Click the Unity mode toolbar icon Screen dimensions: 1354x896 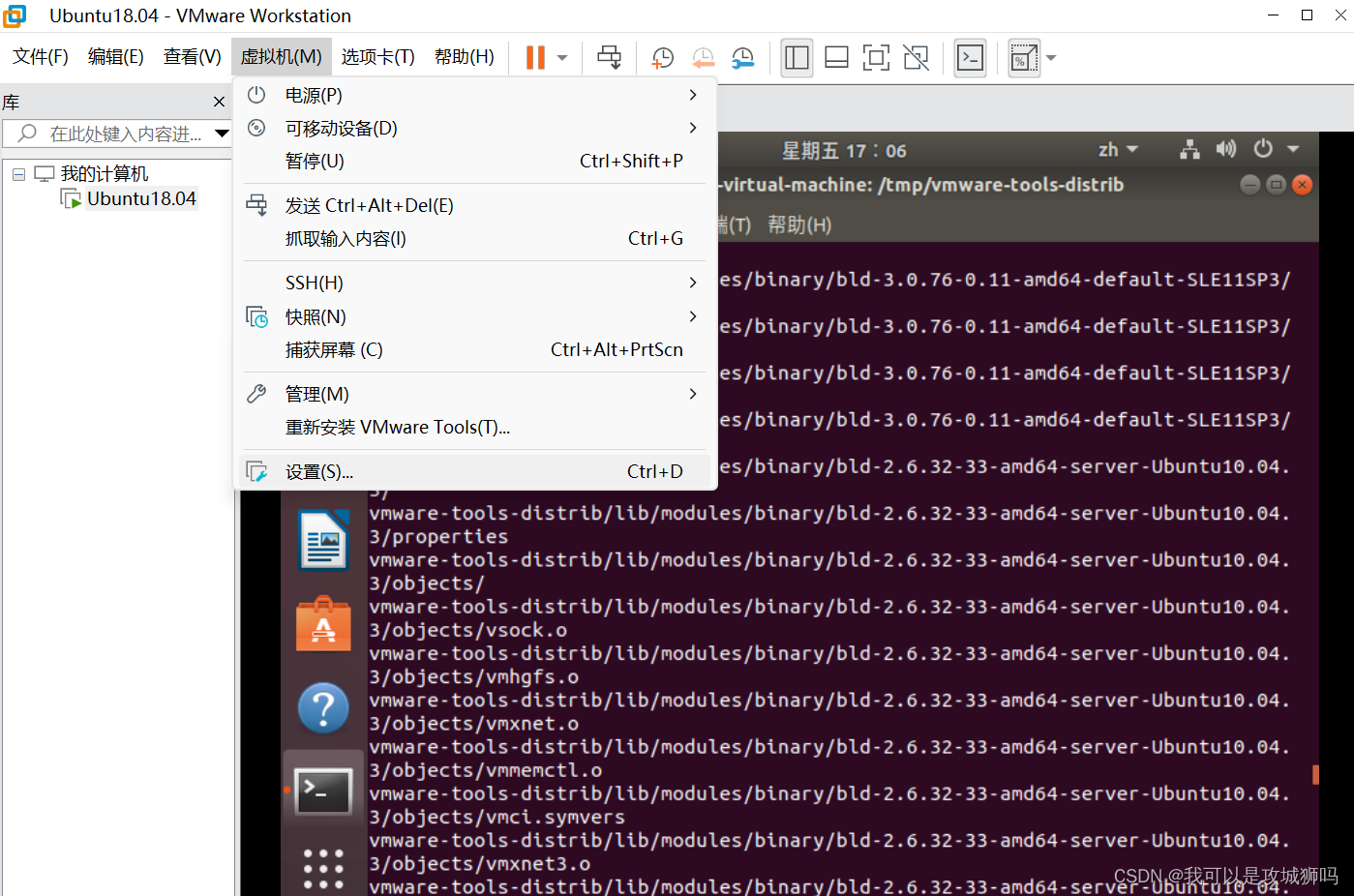point(916,58)
